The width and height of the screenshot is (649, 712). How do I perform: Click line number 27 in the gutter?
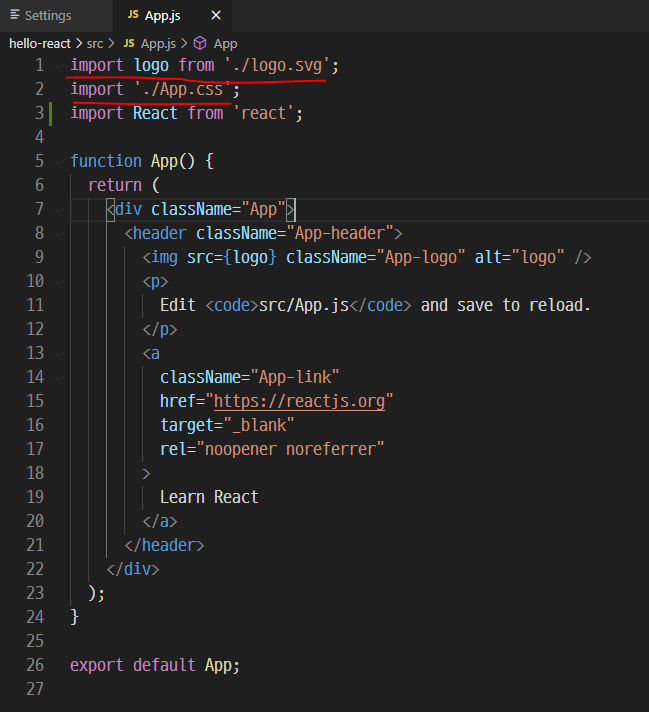35,689
